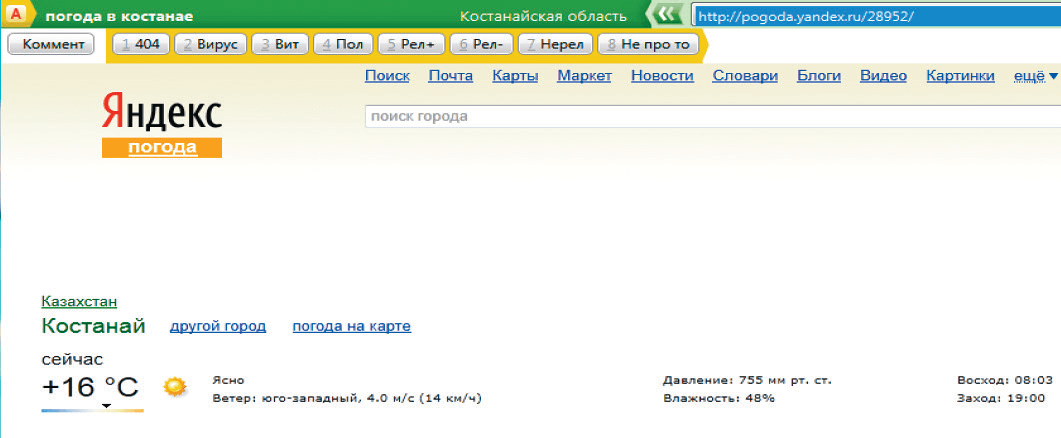Click the сейчас label
The image size is (1061, 438).
tap(72, 359)
